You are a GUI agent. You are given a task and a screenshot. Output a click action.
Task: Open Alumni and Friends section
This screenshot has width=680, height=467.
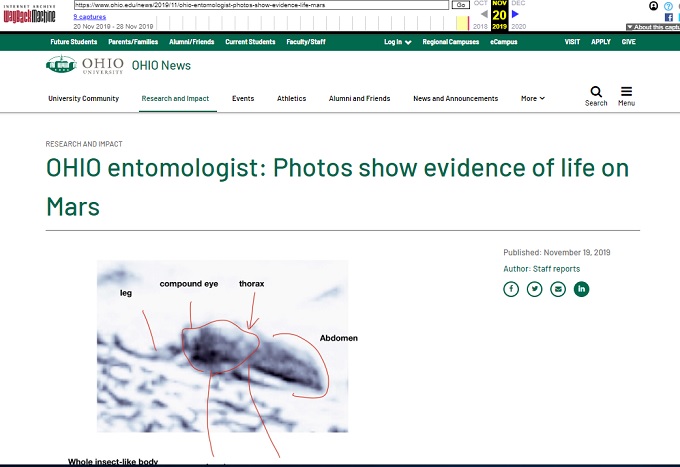click(360, 98)
